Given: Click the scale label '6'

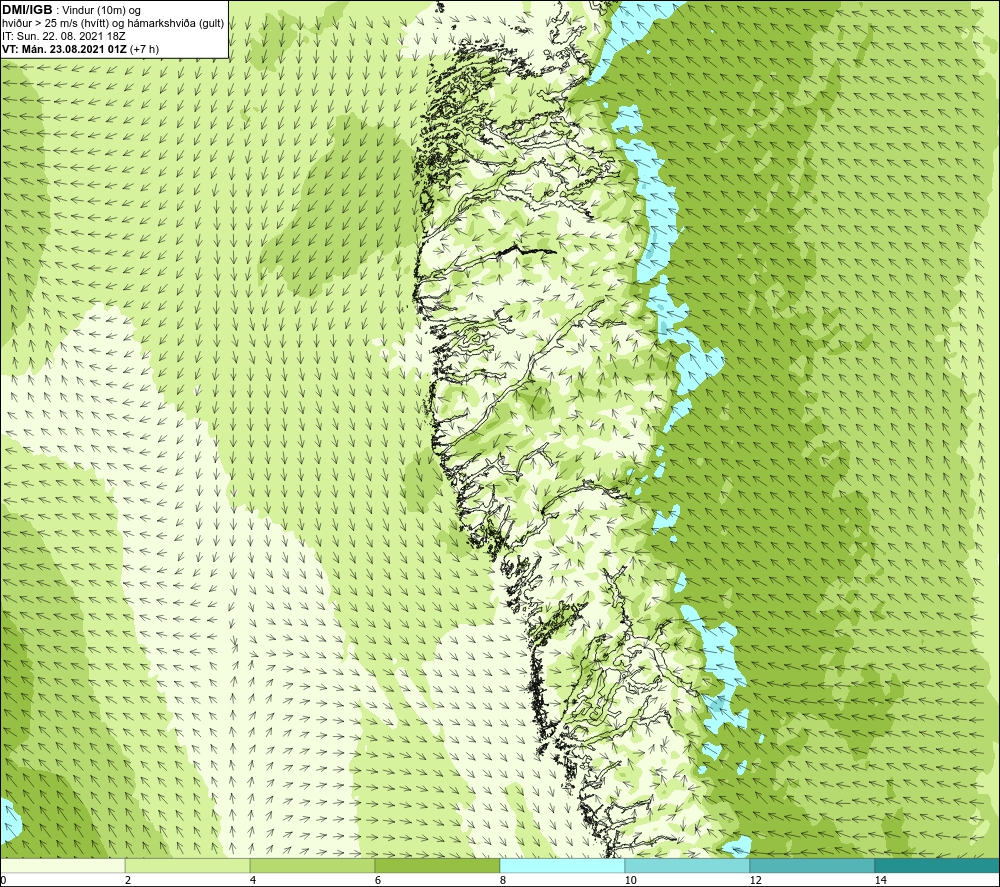Looking at the screenshot, I should 378,881.
